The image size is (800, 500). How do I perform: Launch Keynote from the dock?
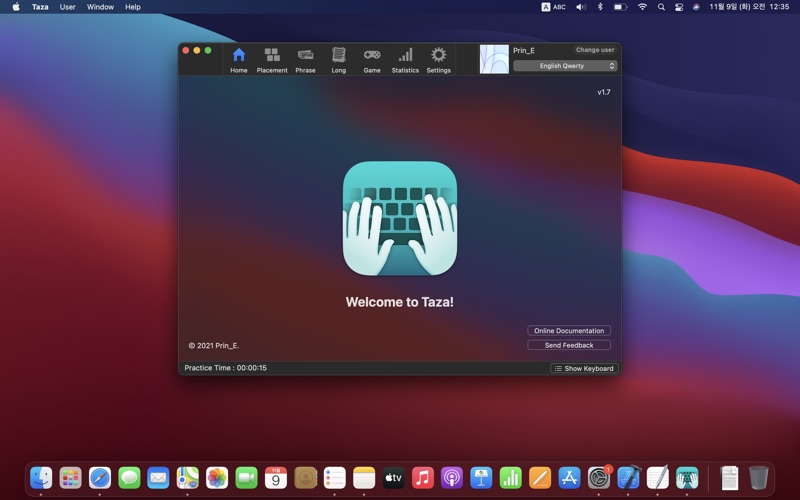coord(481,478)
